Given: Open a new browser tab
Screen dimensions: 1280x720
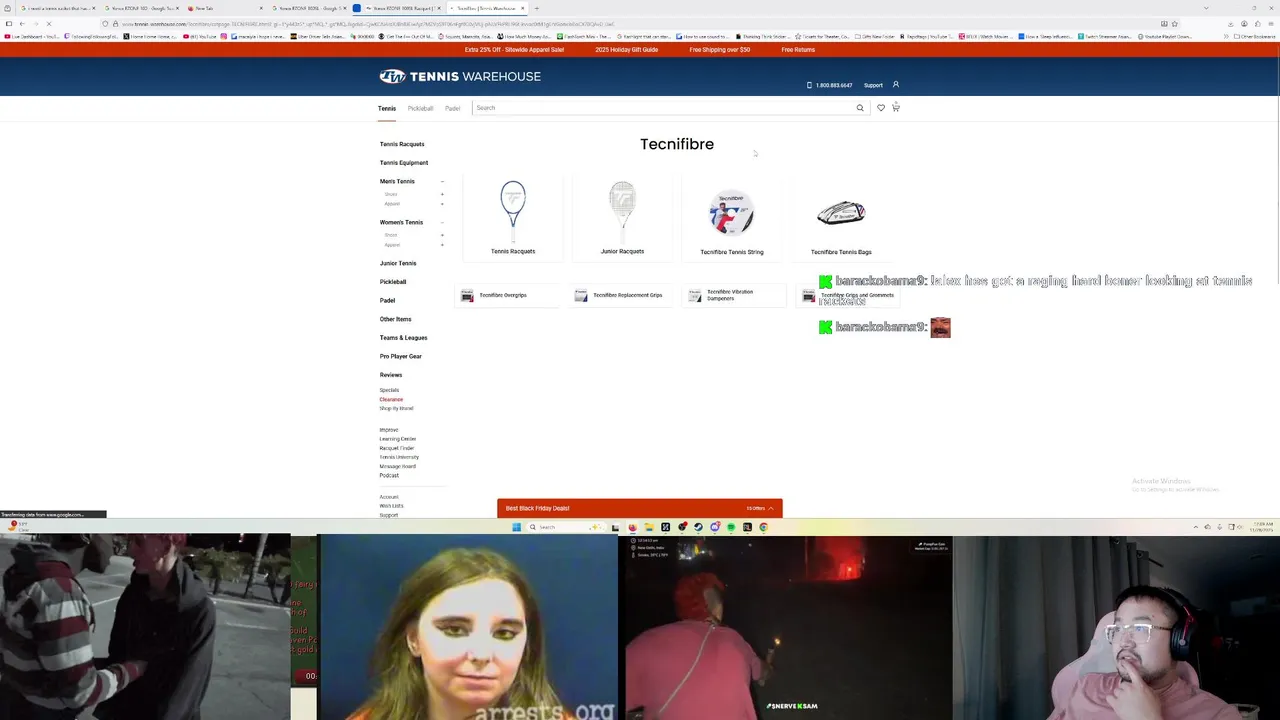Looking at the screenshot, I should (x=537, y=8).
